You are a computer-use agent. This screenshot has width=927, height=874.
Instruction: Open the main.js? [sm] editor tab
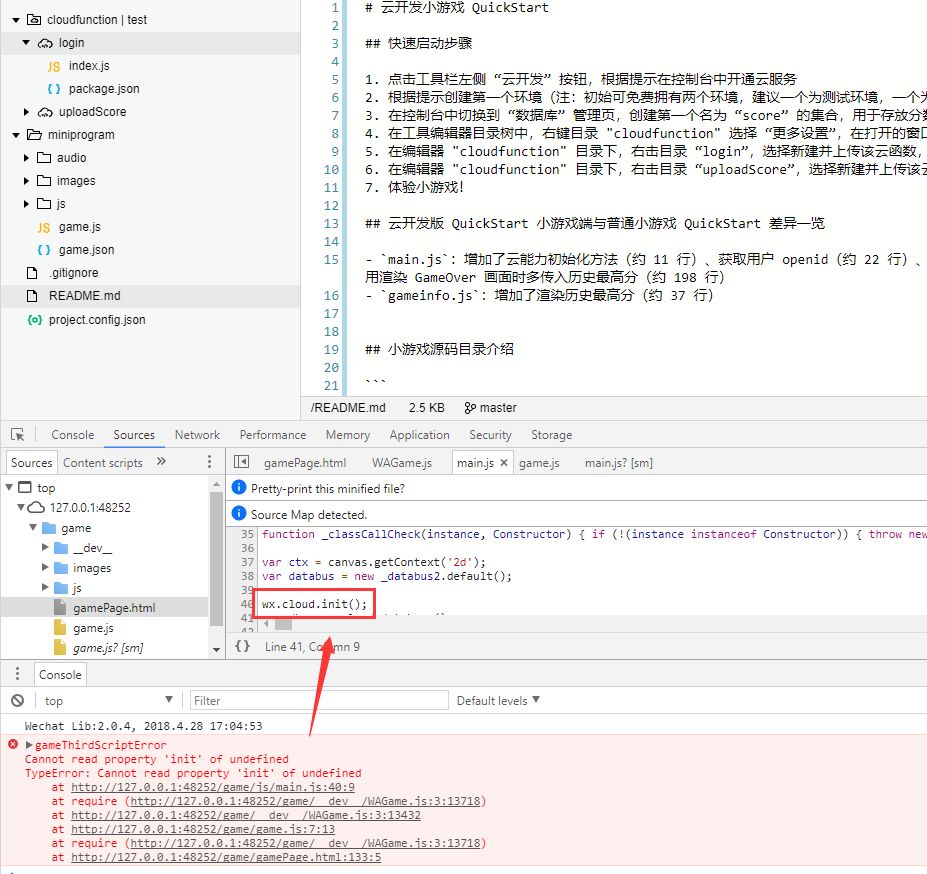click(x=619, y=463)
